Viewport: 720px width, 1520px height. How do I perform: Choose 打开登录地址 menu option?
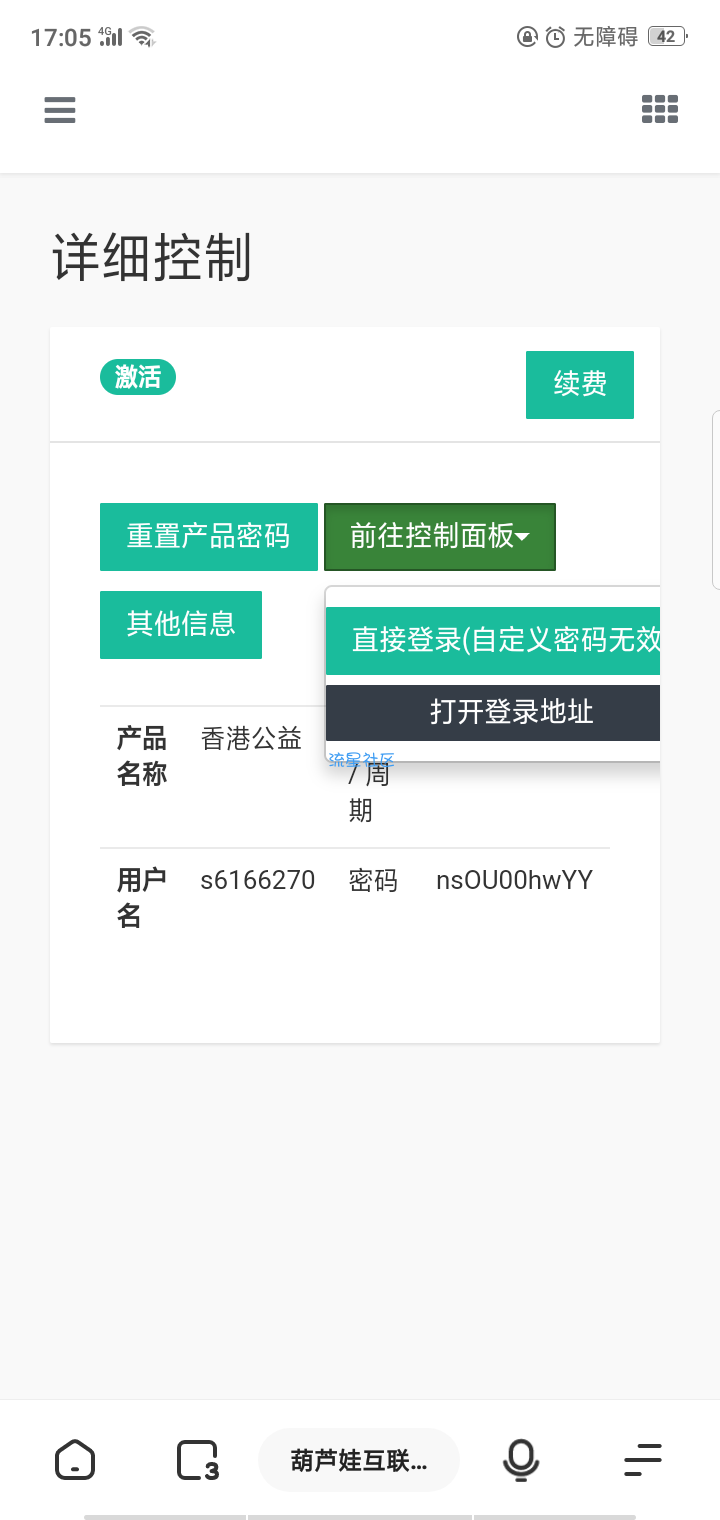point(493,712)
